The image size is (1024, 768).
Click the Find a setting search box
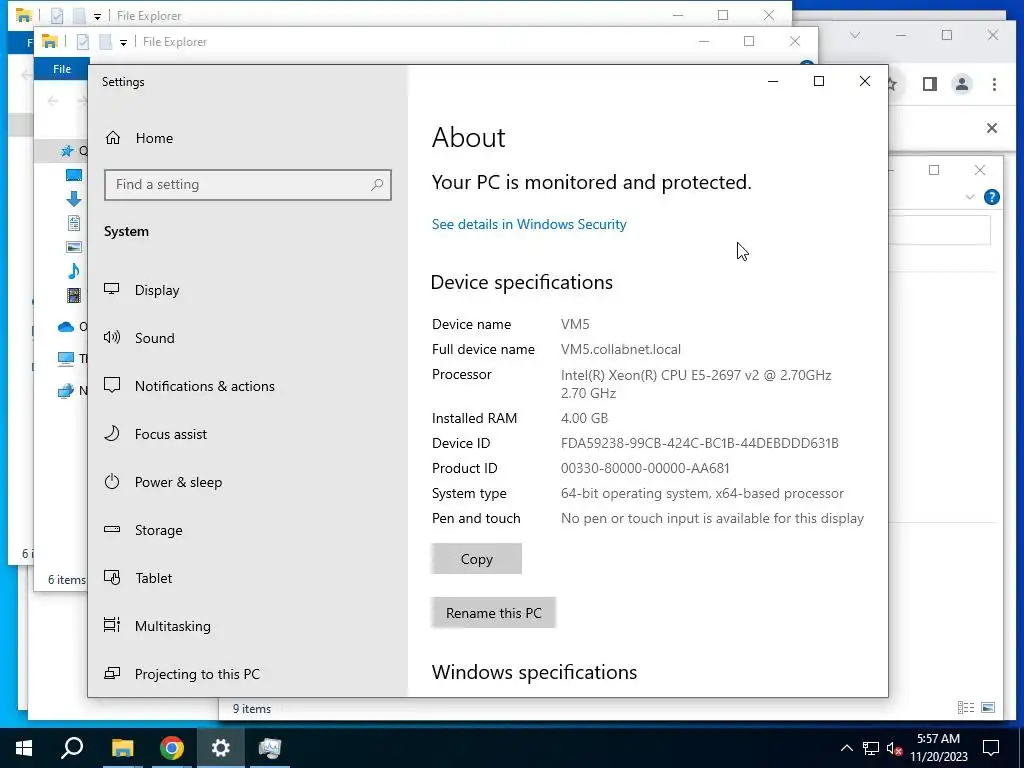tap(248, 185)
